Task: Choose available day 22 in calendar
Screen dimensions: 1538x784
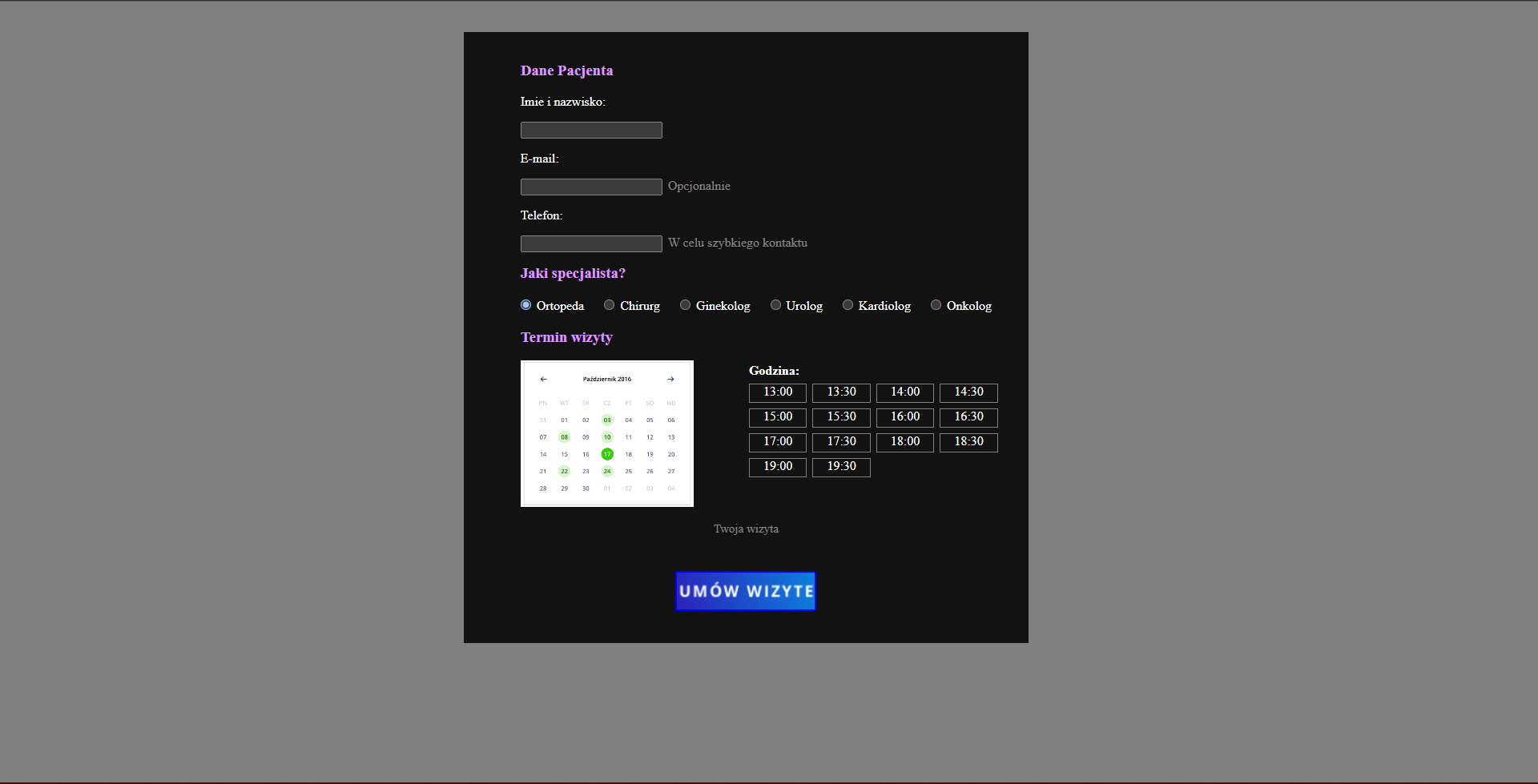Action: tap(565, 471)
